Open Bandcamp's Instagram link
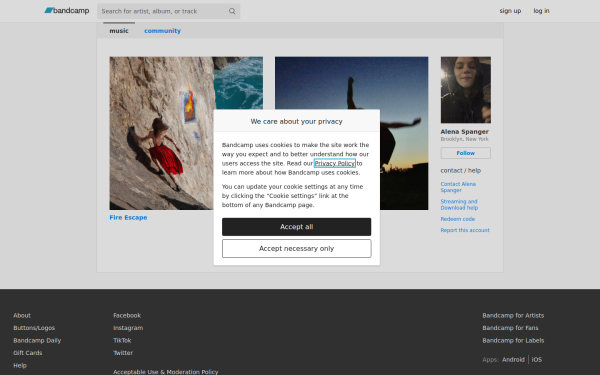600x375 pixels. click(128, 328)
